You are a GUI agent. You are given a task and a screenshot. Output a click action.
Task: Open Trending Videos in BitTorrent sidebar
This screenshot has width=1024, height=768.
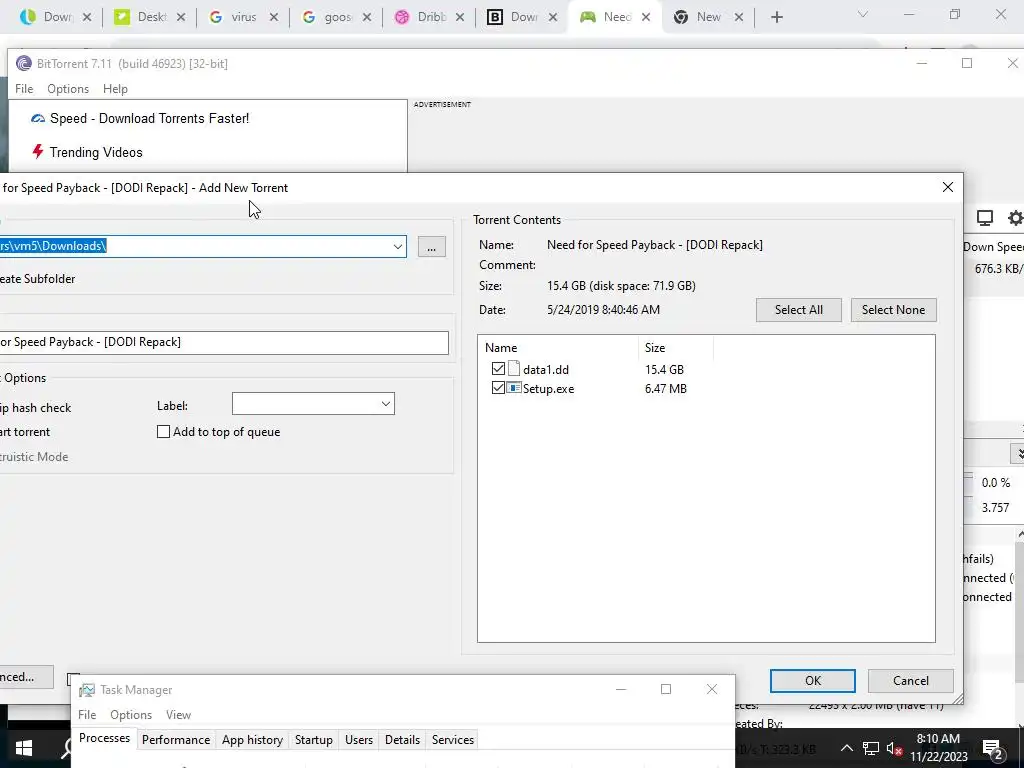click(x=87, y=152)
